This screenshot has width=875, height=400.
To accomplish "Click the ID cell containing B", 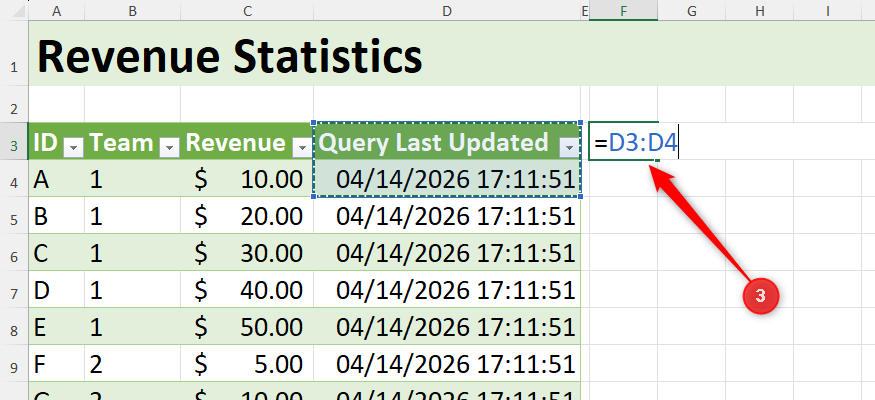I will (56, 215).
